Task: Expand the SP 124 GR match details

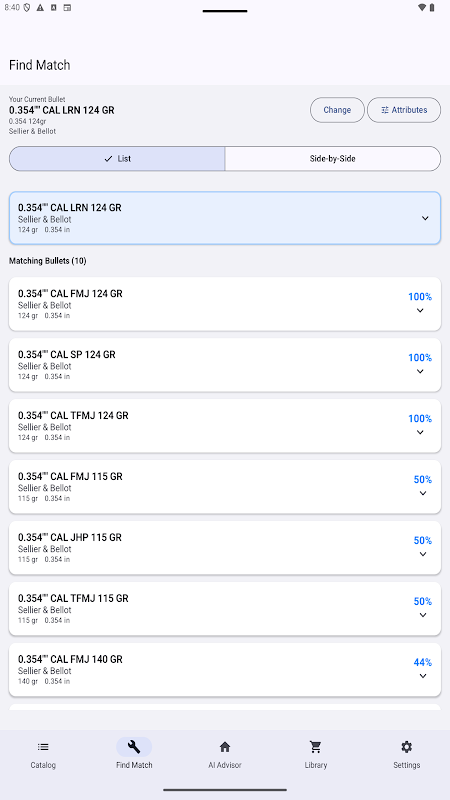Action: pos(420,371)
